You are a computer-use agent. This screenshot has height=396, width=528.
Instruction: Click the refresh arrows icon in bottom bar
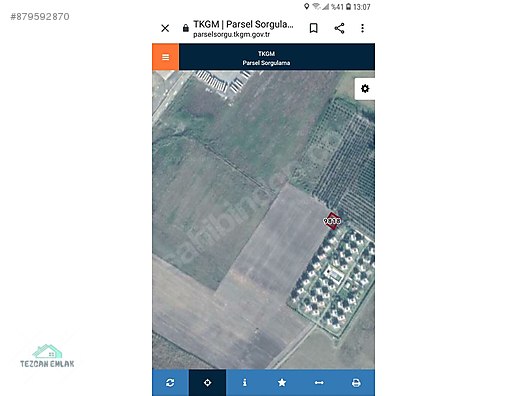[x=170, y=383]
